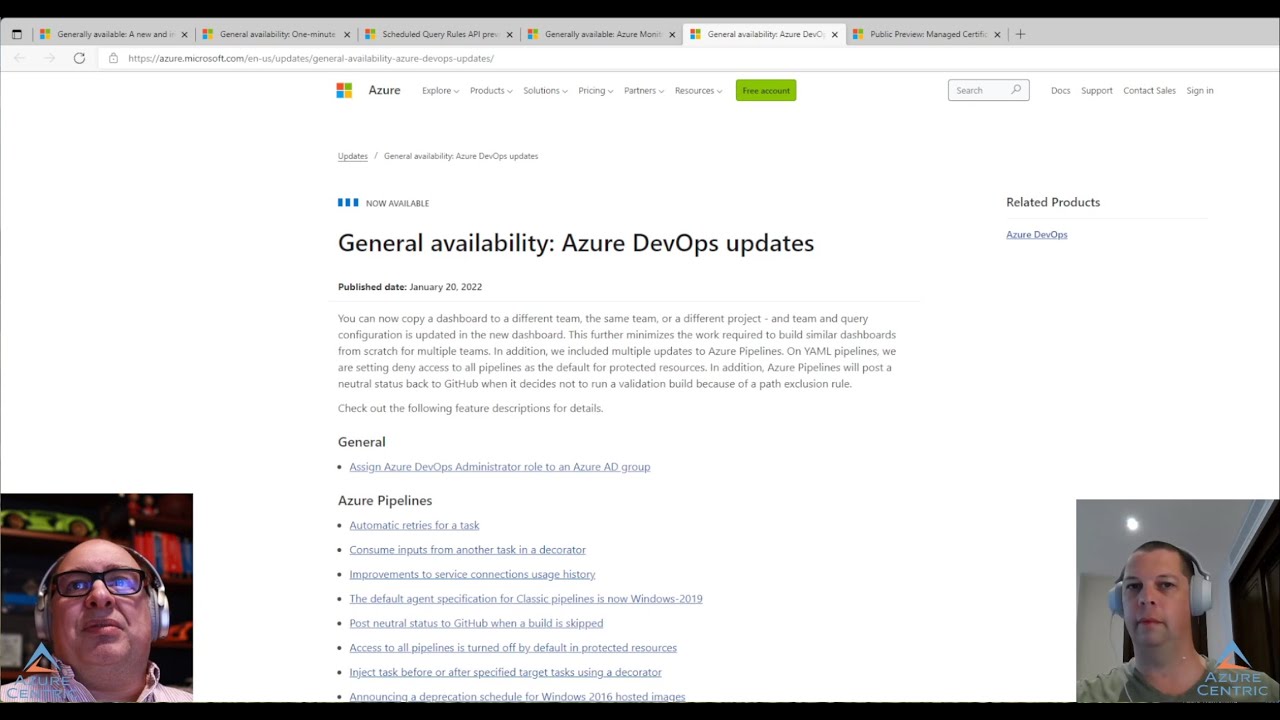Image resolution: width=1280 pixels, height=720 pixels.
Task: Click the Azure brand link
Action: [x=384, y=90]
